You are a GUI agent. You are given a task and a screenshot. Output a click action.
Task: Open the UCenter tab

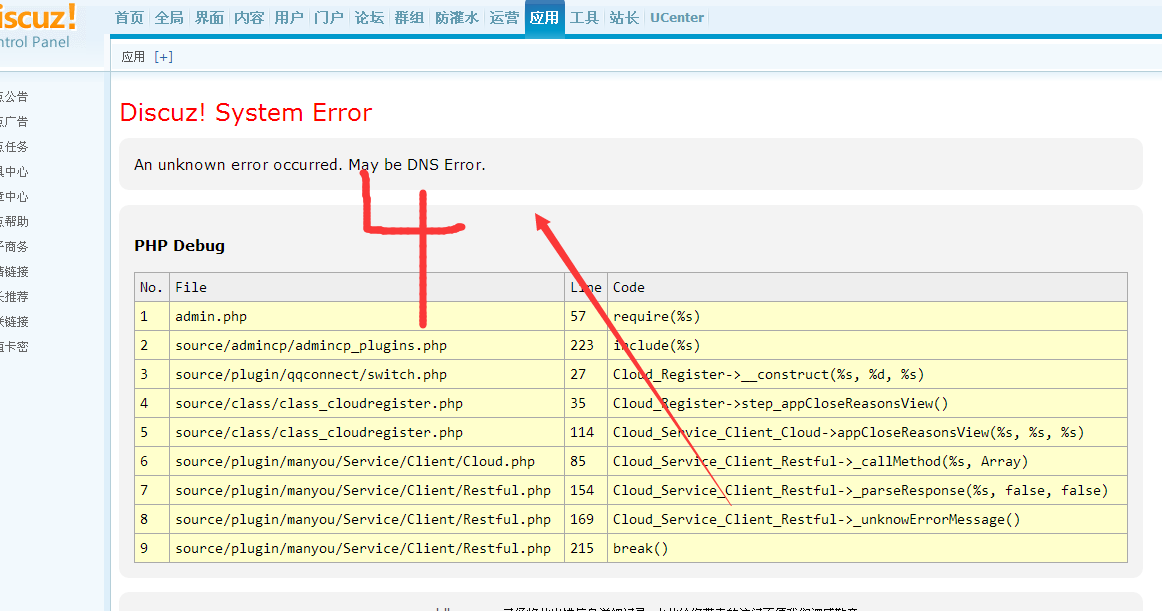(677, 18)
